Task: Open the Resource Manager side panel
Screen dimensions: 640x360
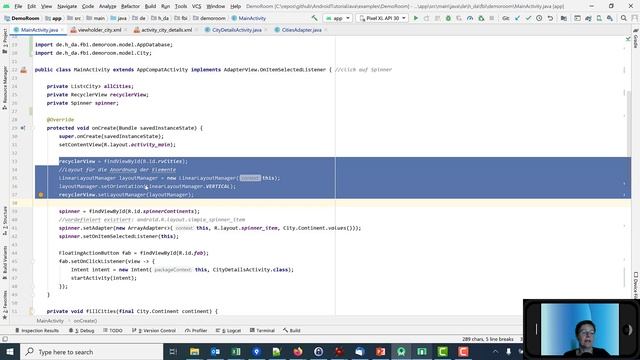Action: tap(5, 88)
